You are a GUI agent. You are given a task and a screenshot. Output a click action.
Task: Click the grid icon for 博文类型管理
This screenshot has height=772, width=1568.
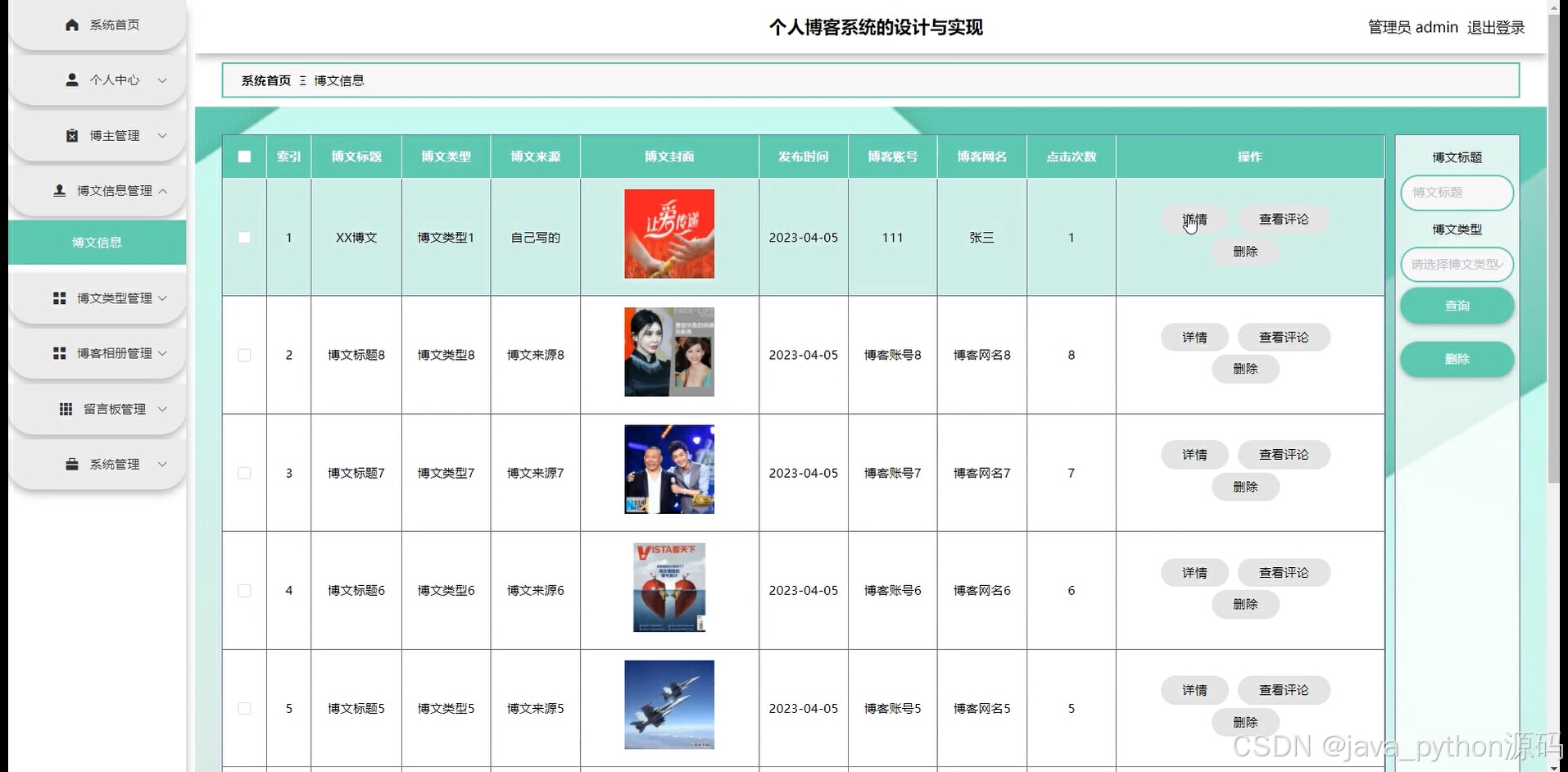59,298
